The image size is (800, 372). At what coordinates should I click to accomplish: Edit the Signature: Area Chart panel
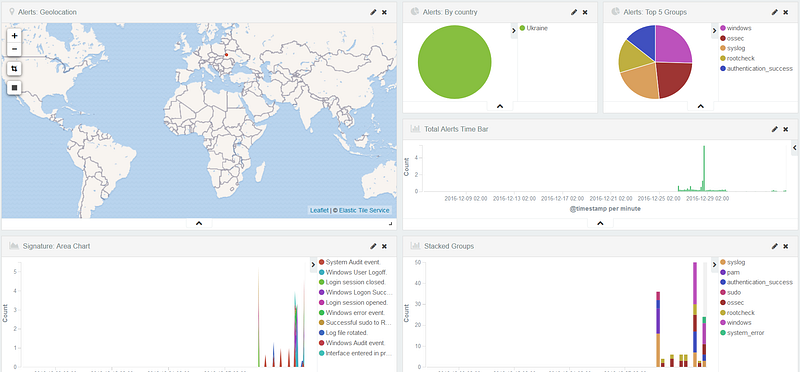click(373, 246)
